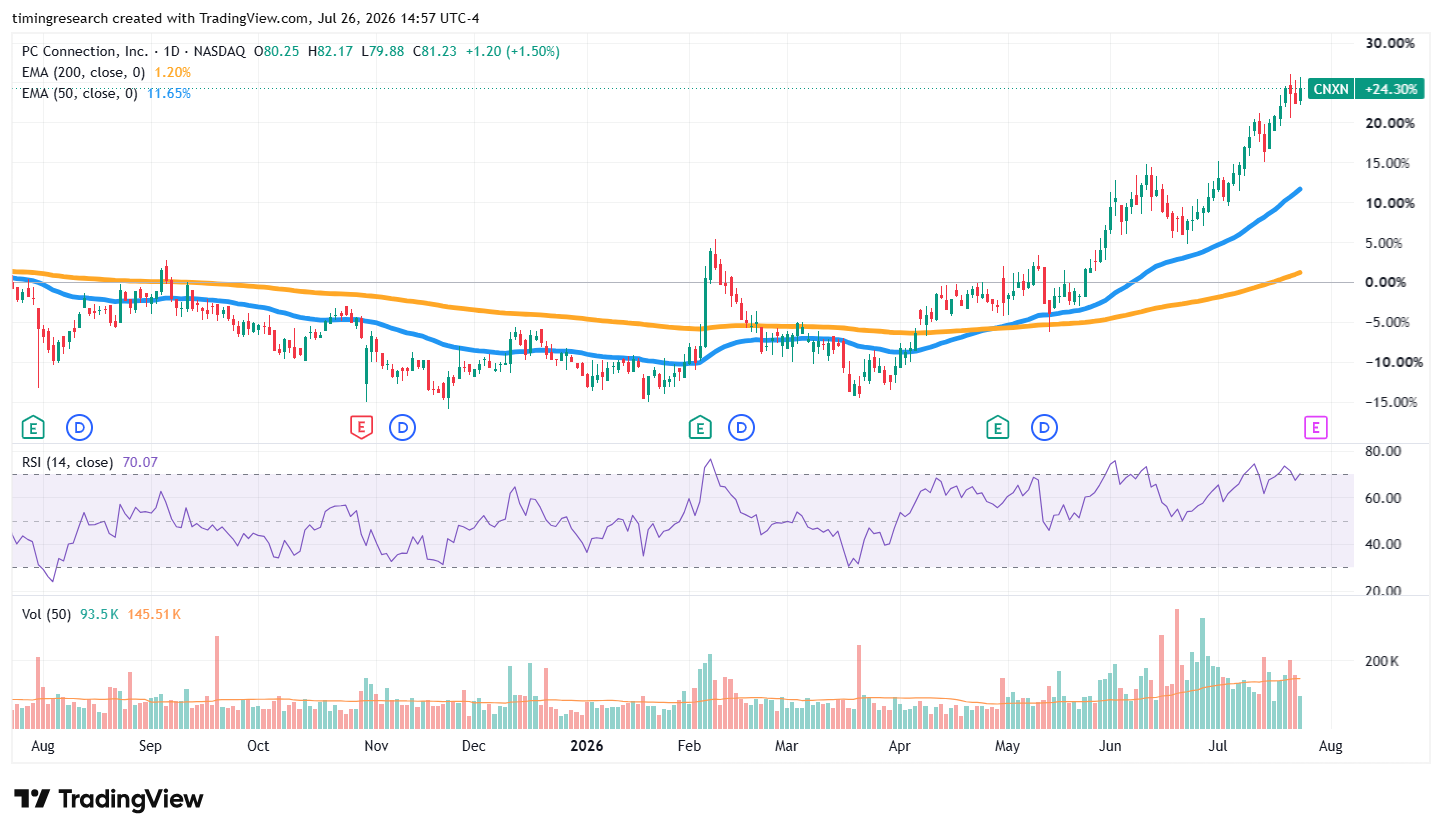Click the +24.30% price change label
The width and height of the screenshot is (1442, 835).
point(1391,89)
